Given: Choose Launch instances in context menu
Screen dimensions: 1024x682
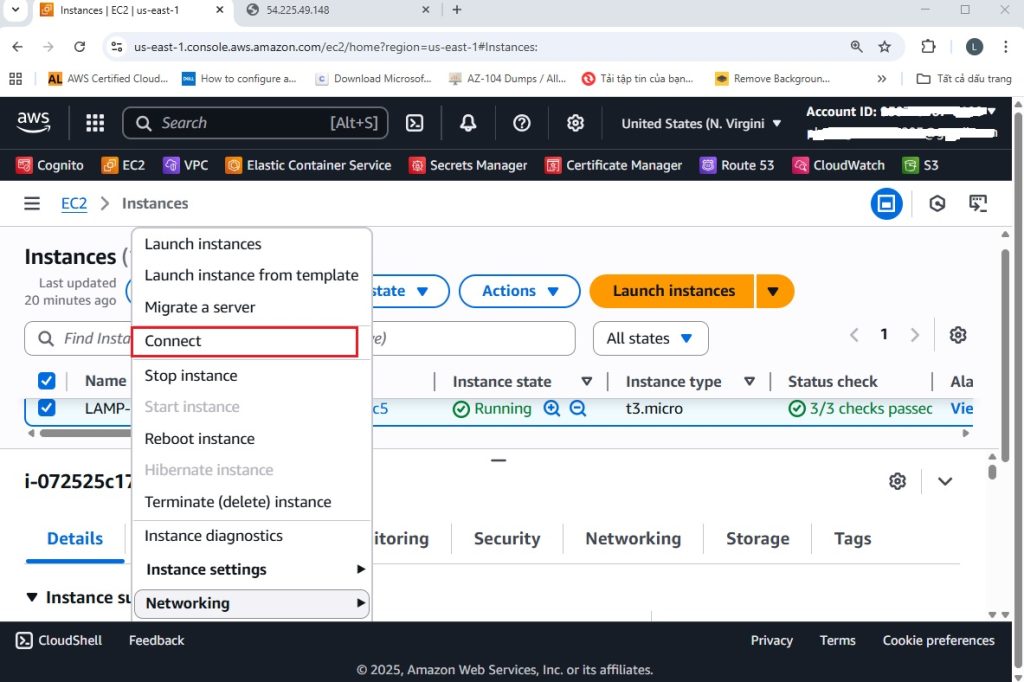Looking at the screenshot, I should (x=203, y=244).
